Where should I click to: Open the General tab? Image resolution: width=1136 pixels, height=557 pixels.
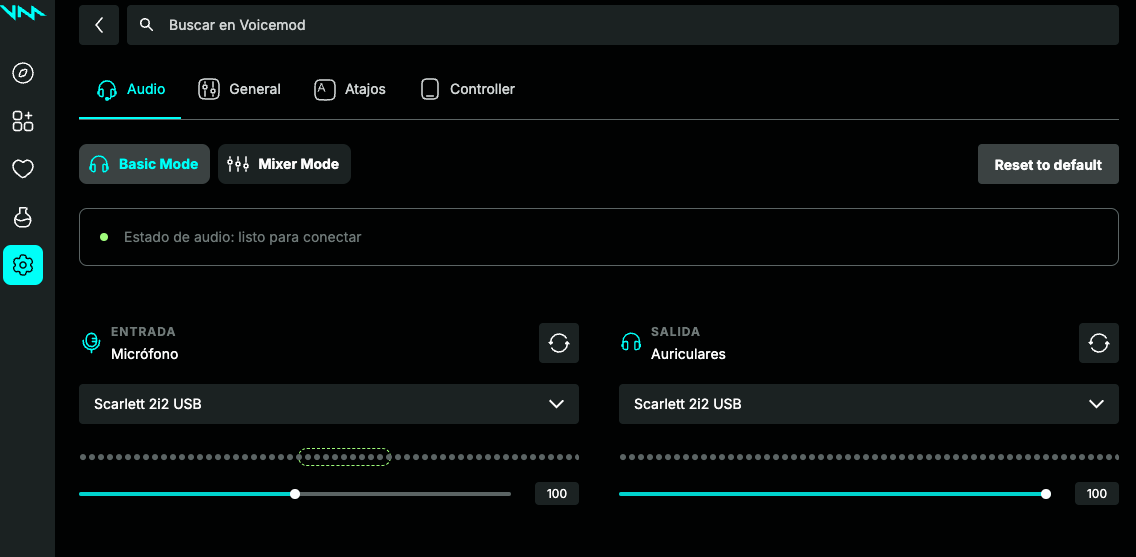239,89
